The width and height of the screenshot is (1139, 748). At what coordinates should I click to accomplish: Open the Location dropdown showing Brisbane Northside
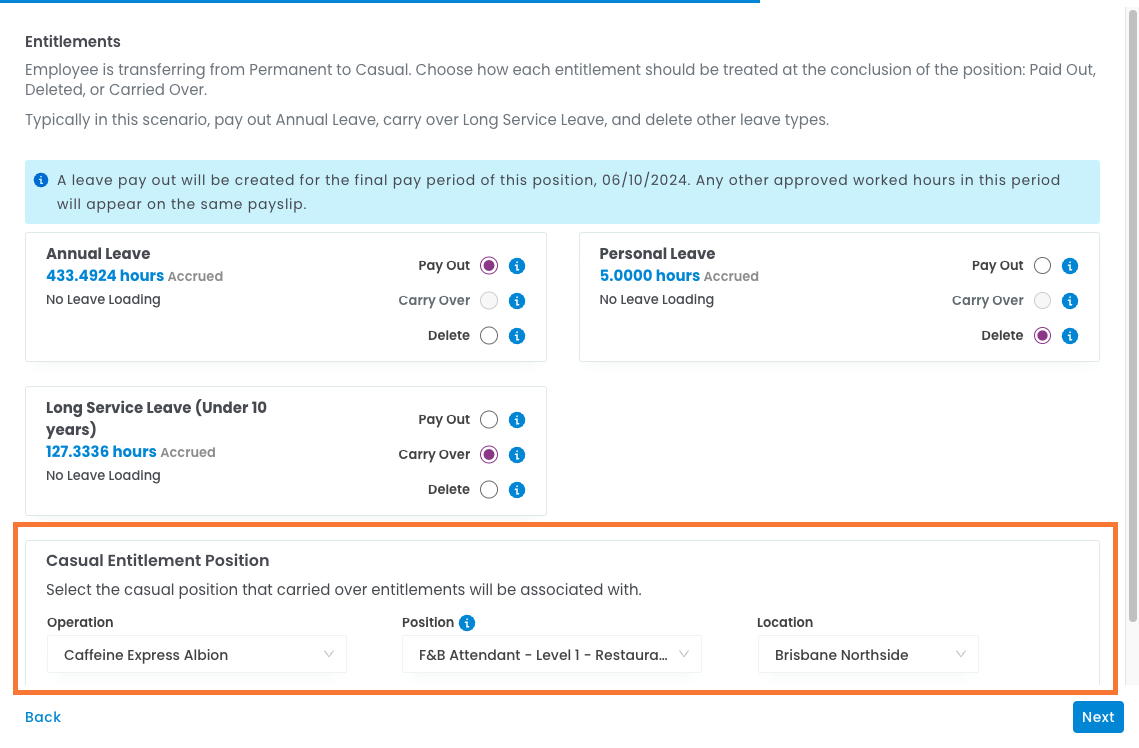[867, 655]
